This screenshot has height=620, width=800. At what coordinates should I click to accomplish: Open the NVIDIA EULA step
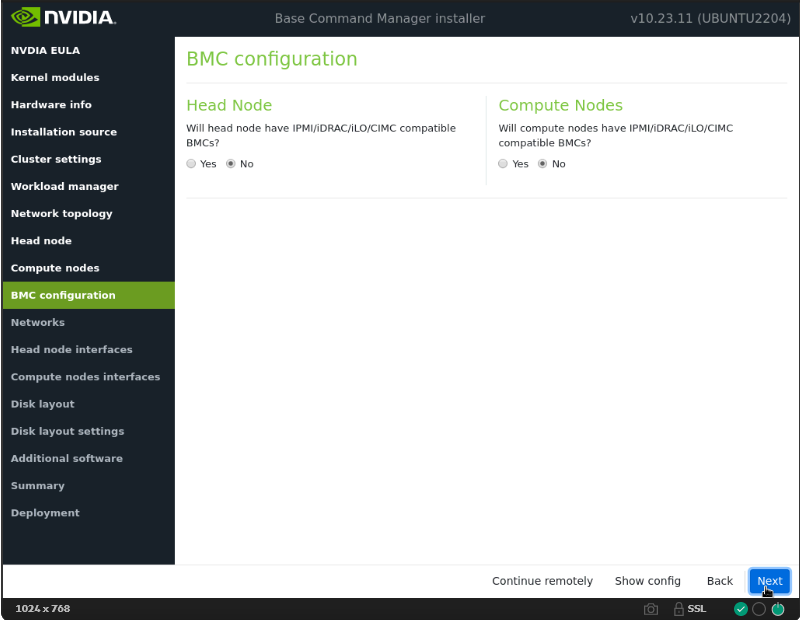tap(45, 51)
